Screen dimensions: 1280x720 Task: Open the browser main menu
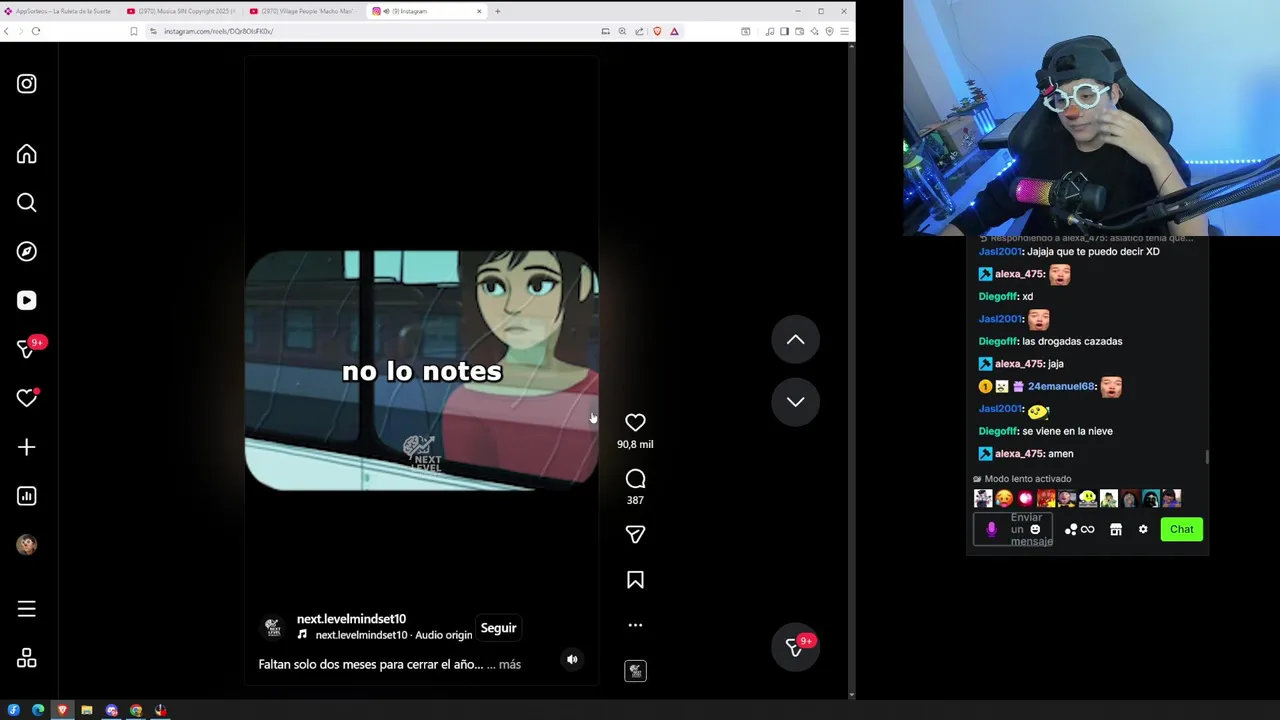(845, 31)
